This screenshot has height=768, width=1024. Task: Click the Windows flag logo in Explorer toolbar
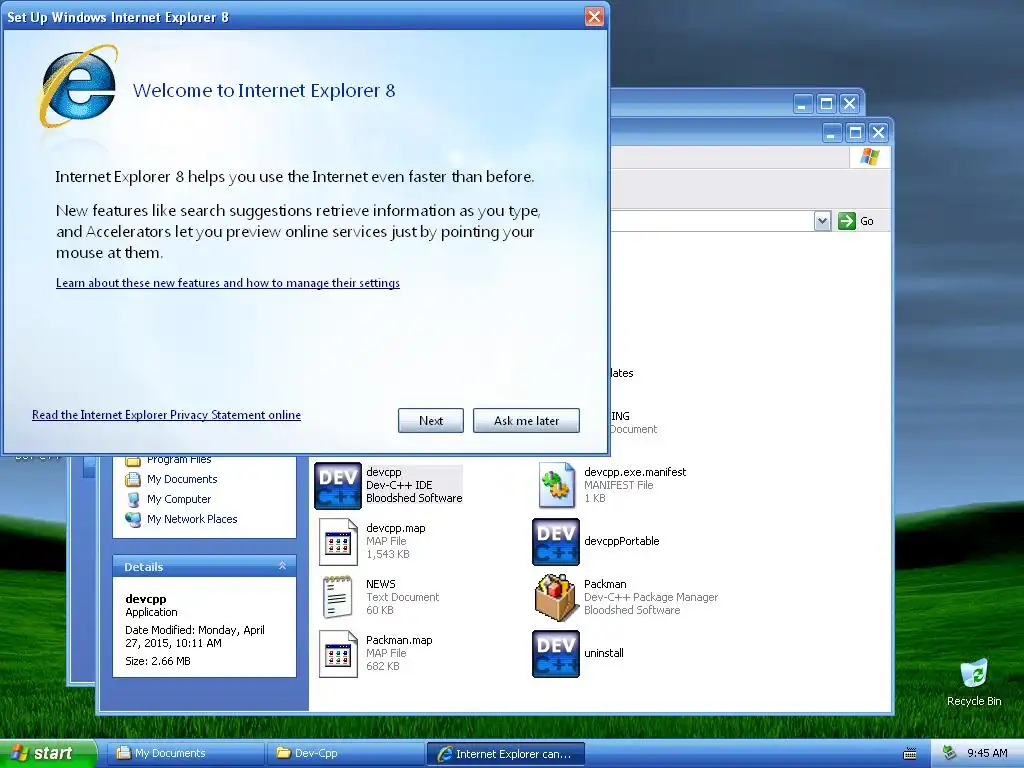coord(869,157)
